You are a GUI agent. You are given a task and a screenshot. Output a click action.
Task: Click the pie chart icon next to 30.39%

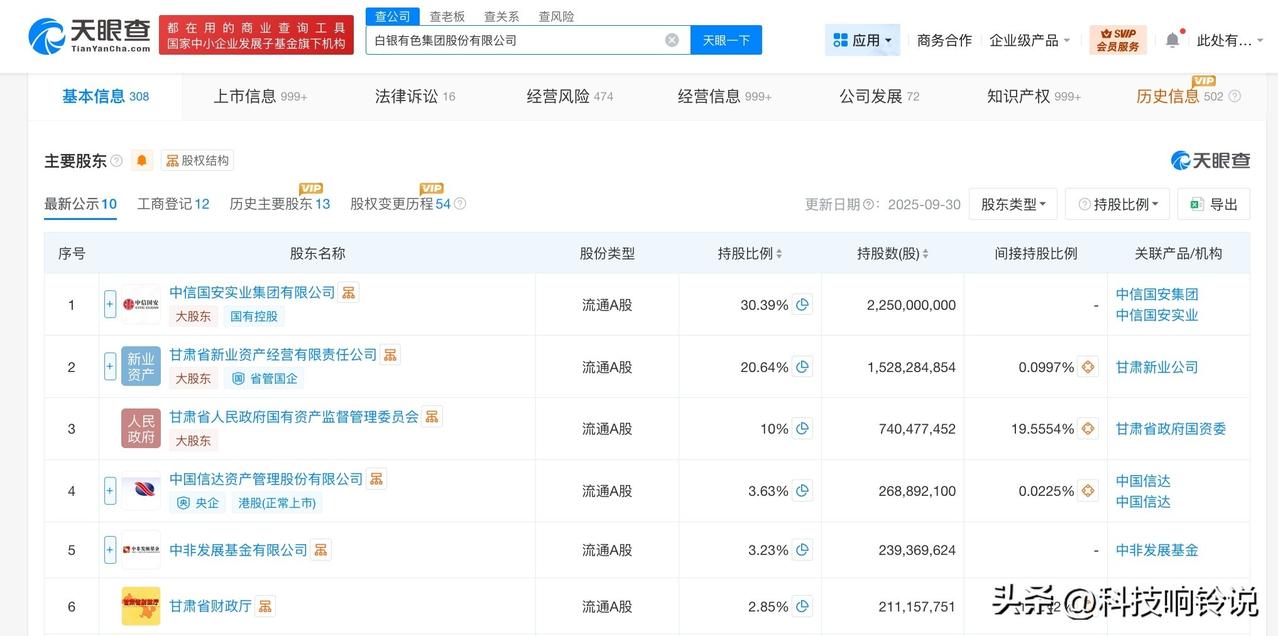[802, 305]
